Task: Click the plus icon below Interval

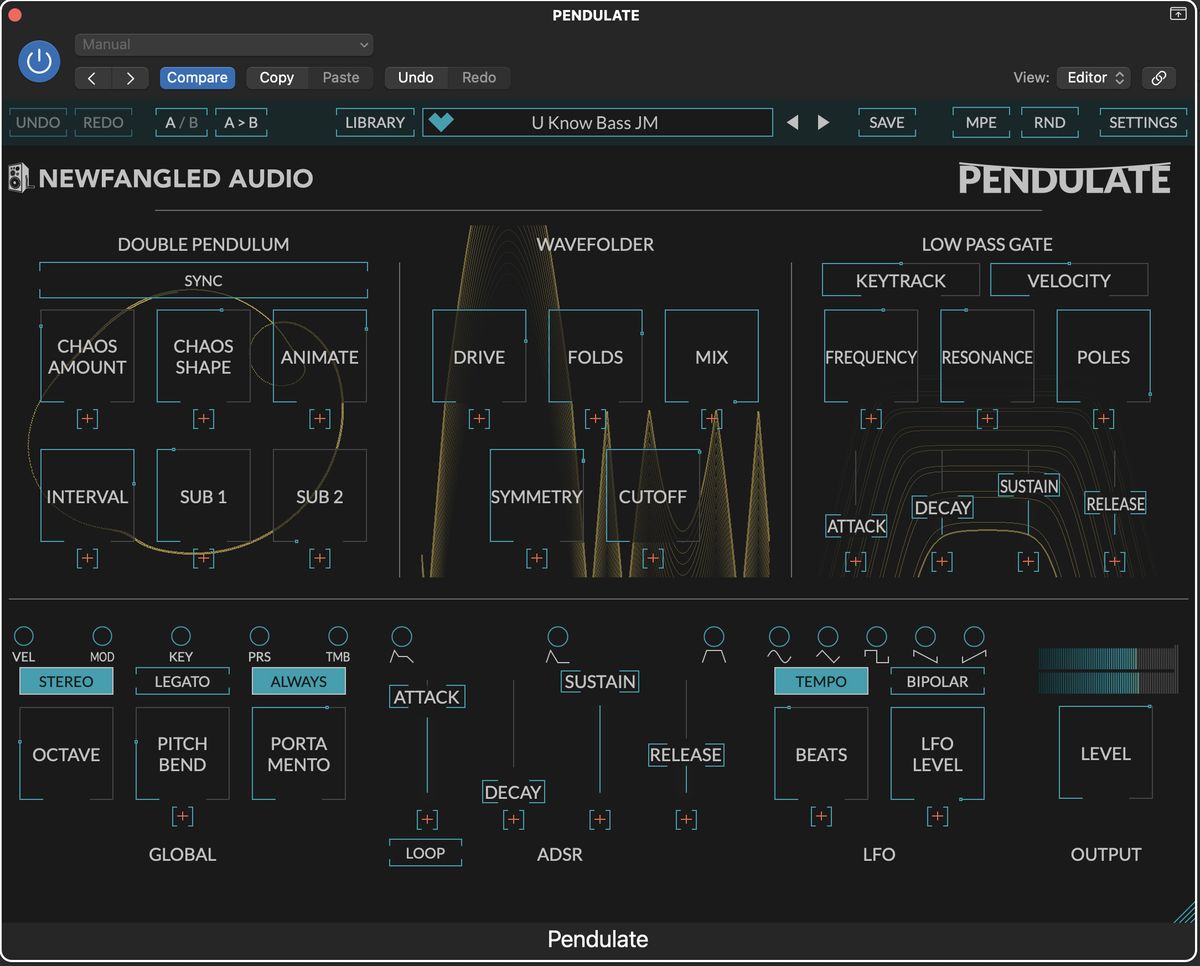Action: [87, 558]
